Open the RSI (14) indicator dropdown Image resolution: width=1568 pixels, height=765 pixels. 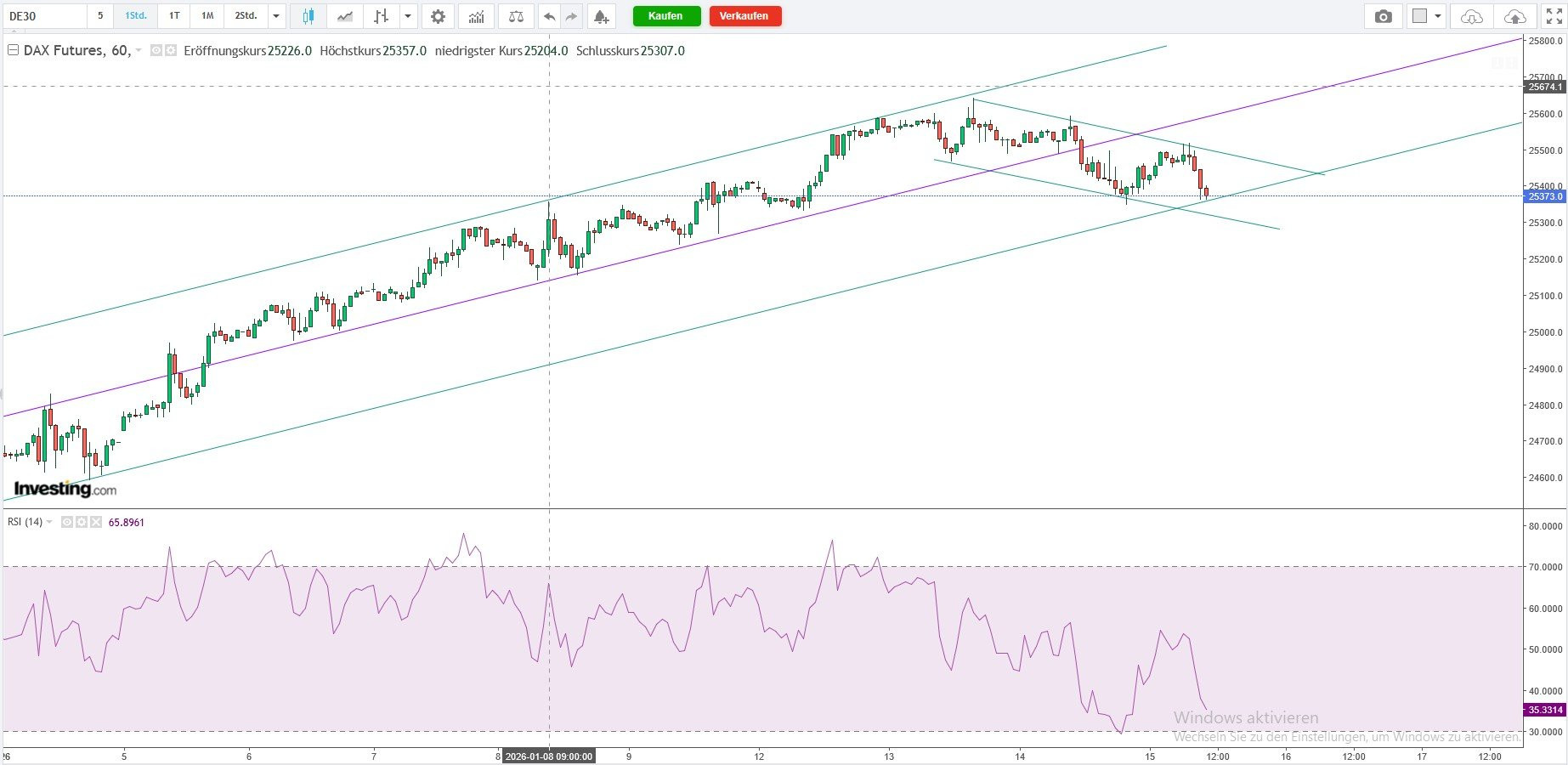[49, 522]
